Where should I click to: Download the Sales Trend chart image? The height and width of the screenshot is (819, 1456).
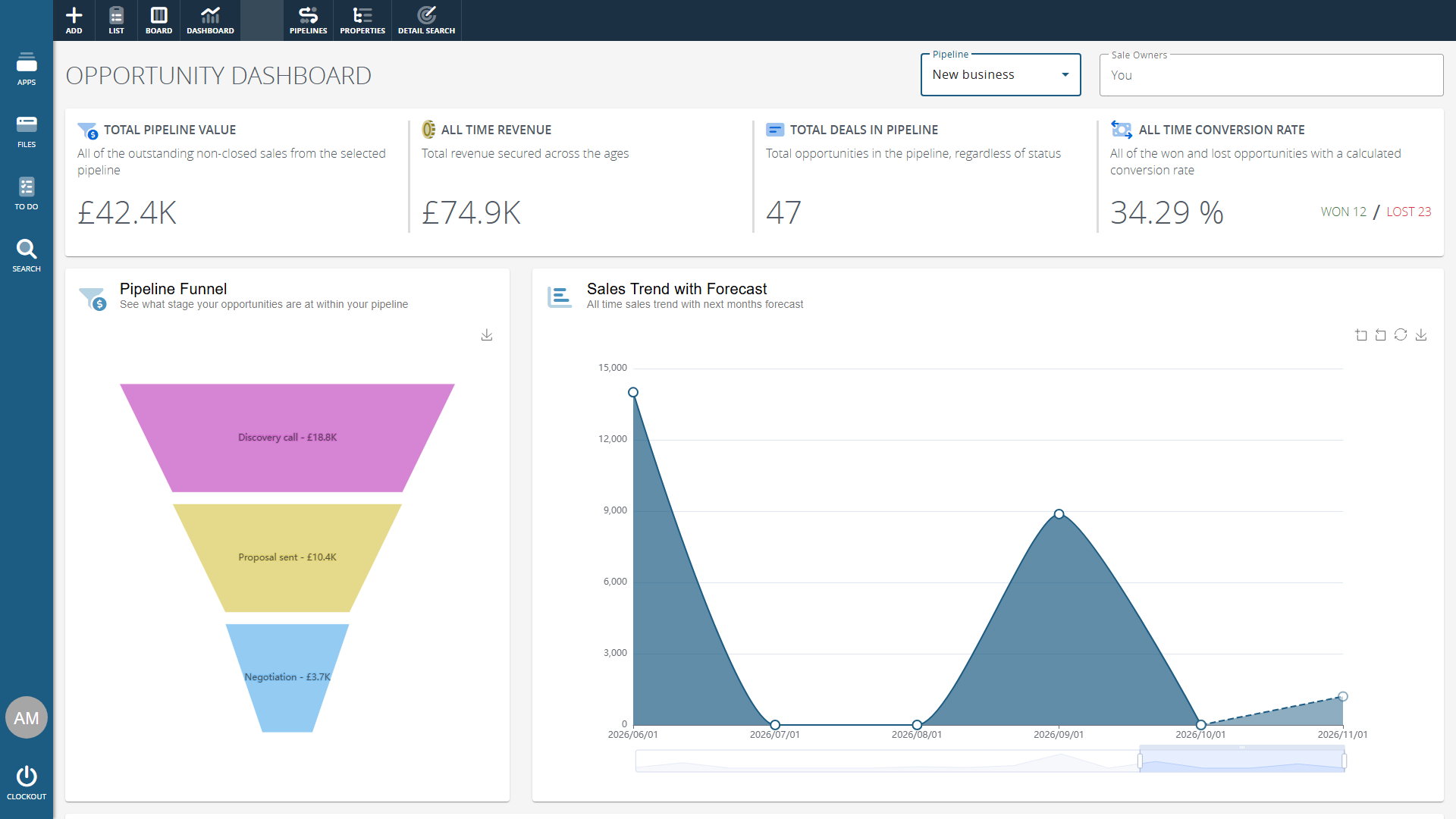point(1421,335)
